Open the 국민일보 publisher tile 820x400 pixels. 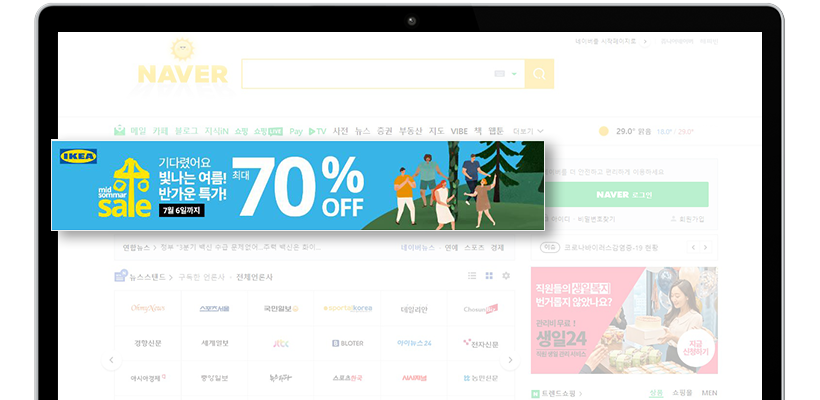point(281,308)
